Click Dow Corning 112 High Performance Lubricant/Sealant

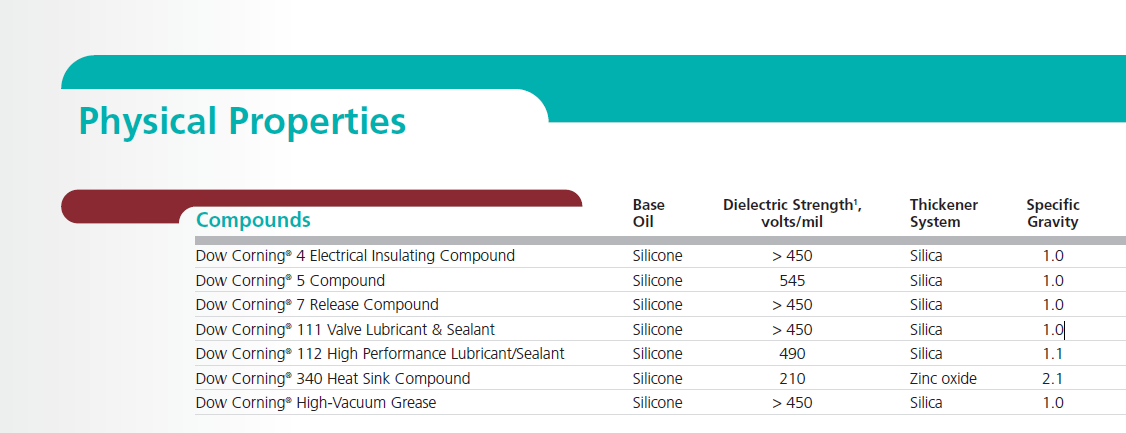click(x=380, y=354)
